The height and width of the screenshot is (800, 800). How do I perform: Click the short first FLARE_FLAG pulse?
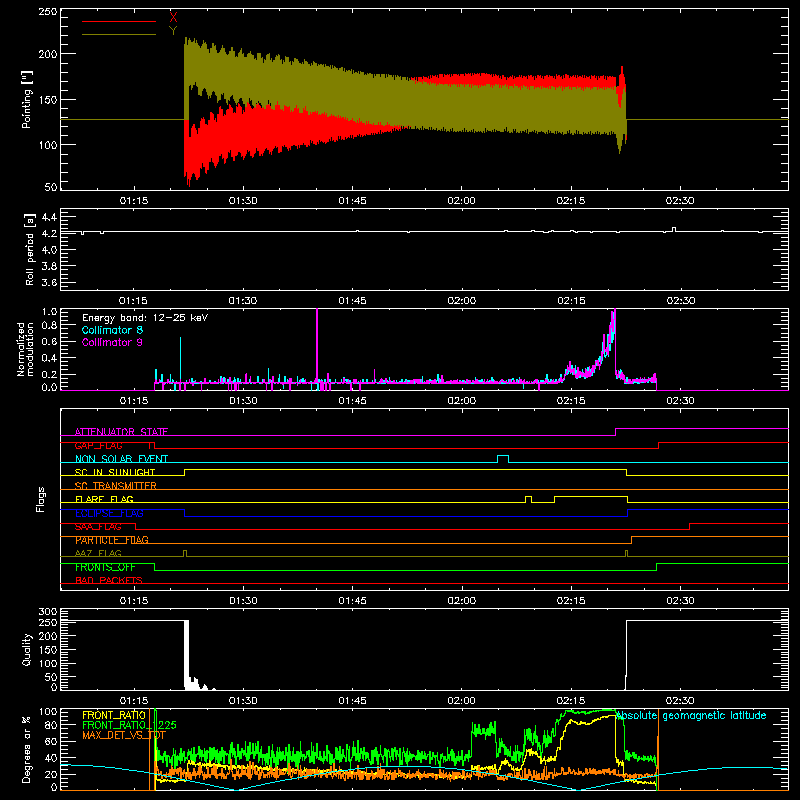(528, 499)
